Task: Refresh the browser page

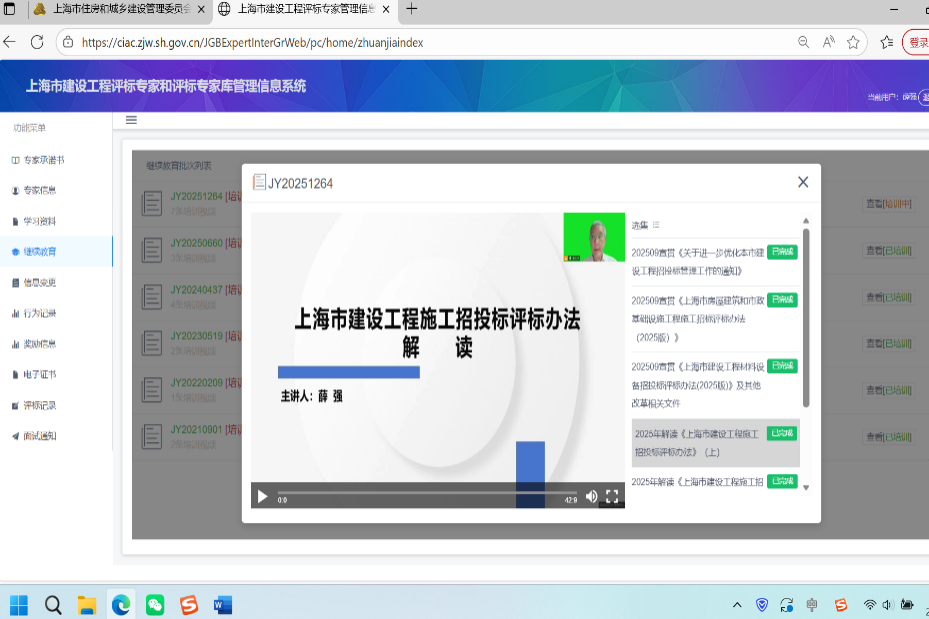Action: tap(37, 42)
